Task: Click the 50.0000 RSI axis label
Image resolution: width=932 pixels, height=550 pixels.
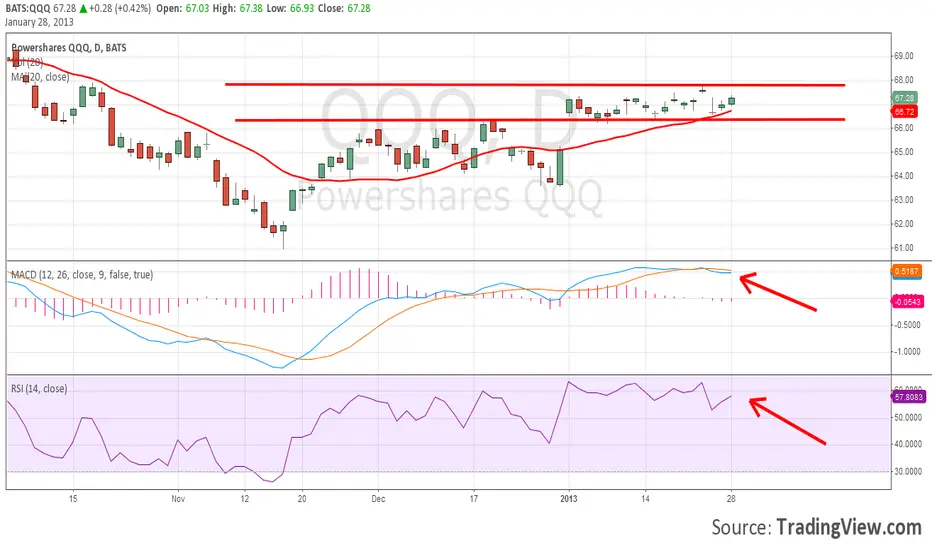Action: pyautogui.click(x=908, y=417)
